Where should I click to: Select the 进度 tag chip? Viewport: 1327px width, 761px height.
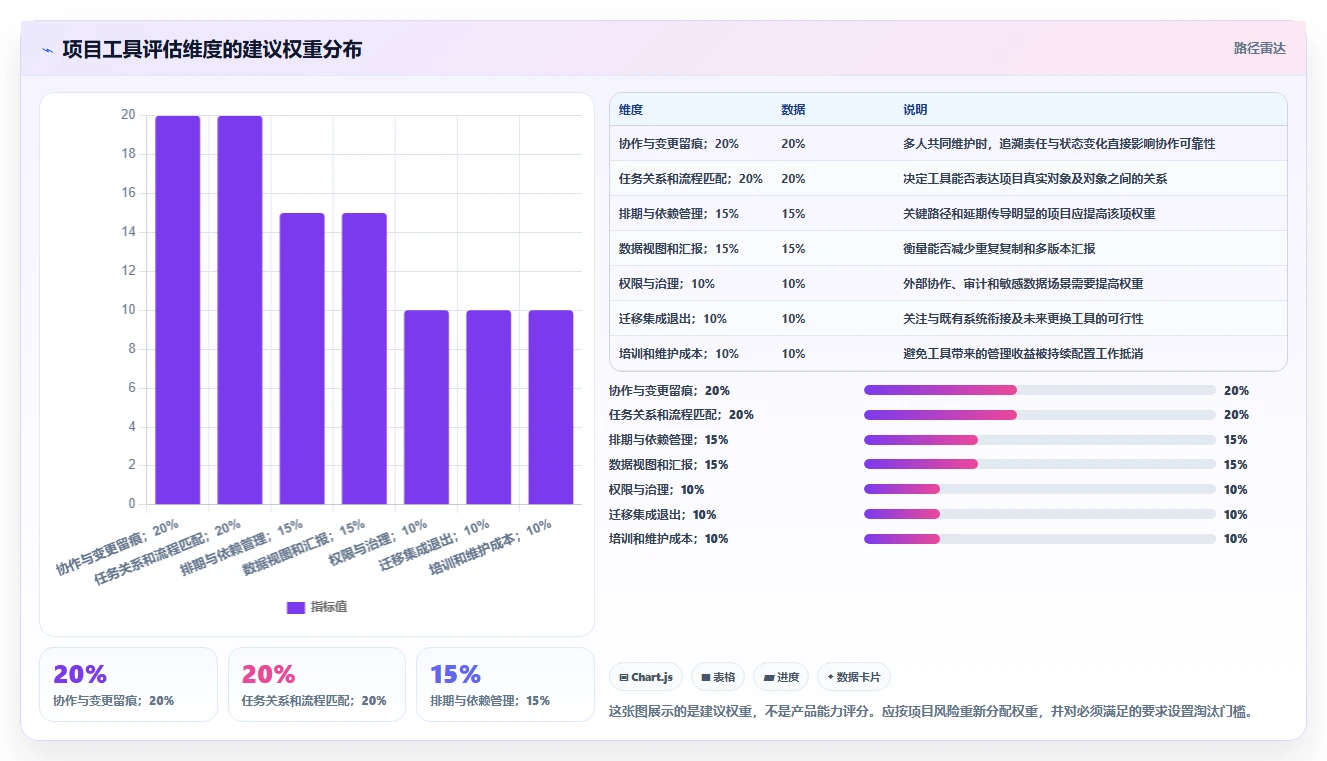point(781,677)
